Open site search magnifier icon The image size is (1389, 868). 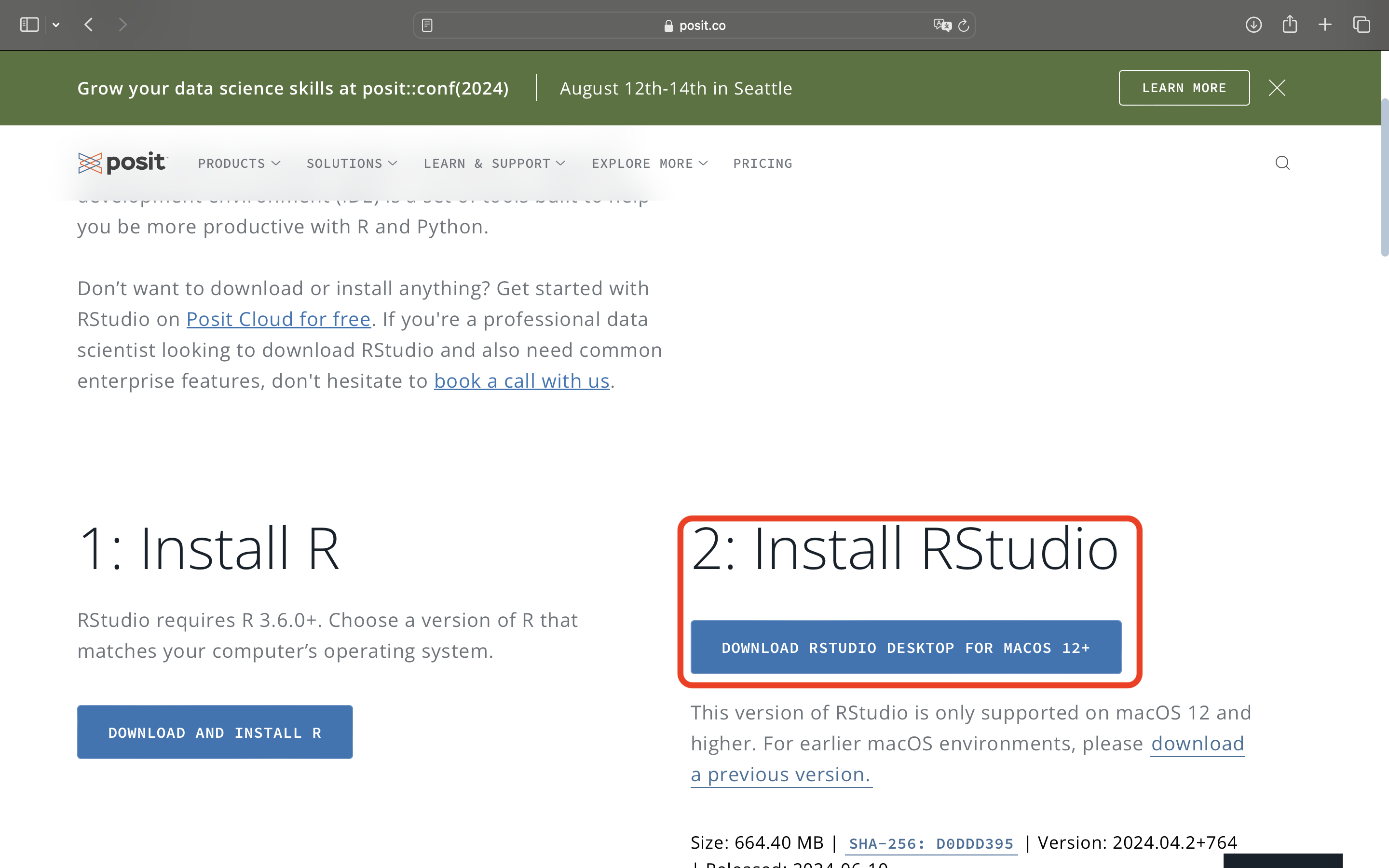[x=1282, y=163]
